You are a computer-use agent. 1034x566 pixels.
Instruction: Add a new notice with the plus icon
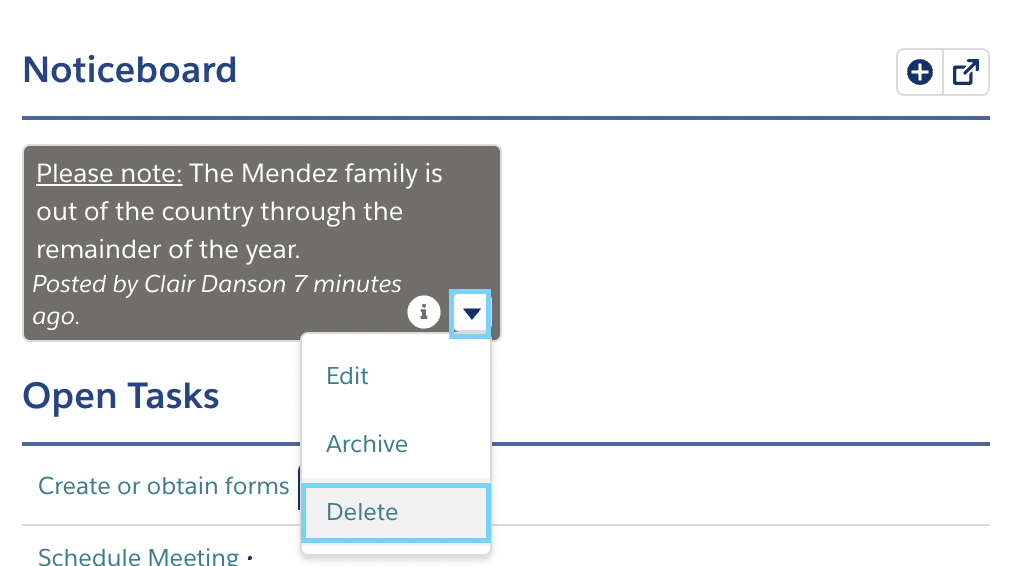(x=919, y=72)
